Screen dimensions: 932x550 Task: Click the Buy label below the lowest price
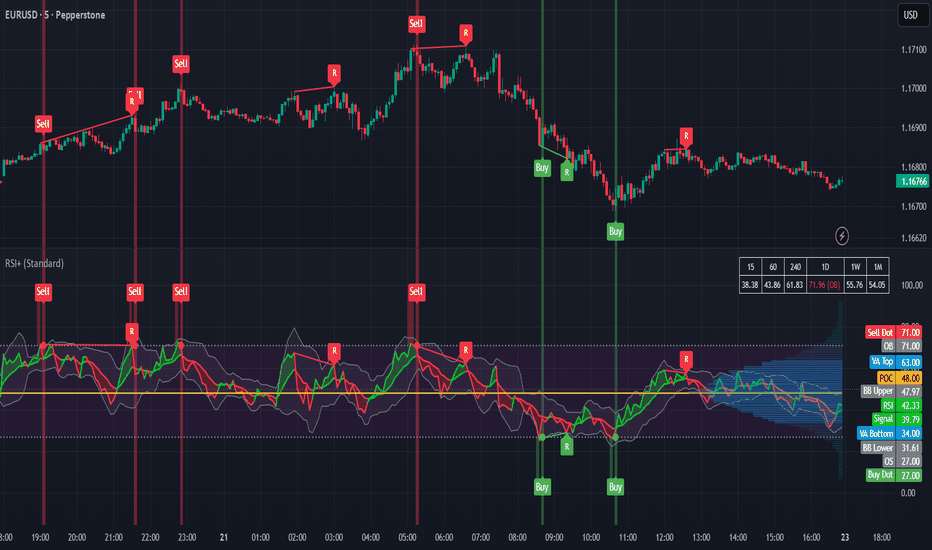pyautogui.click(x=615, y=231)
